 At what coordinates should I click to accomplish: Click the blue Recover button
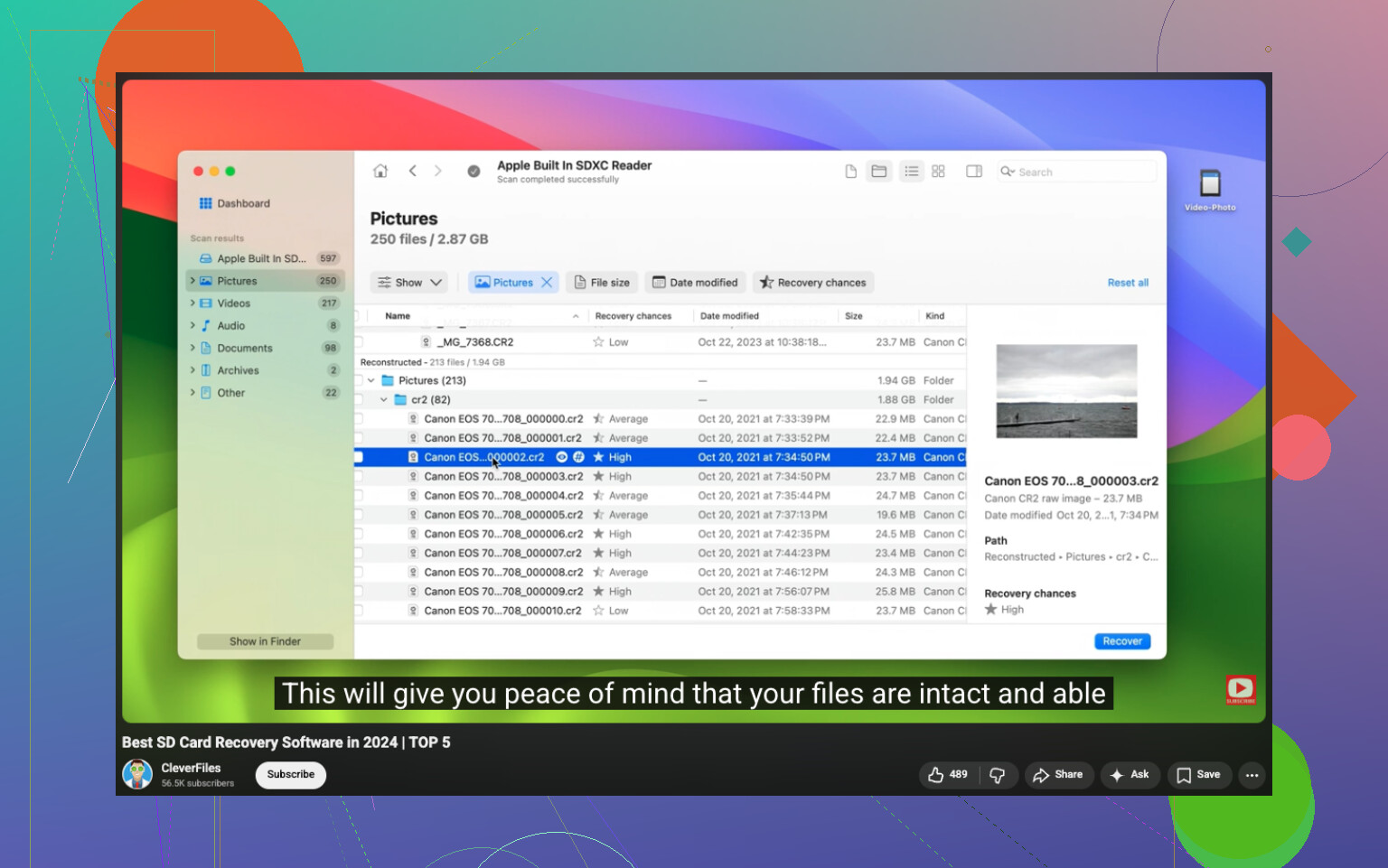click(1122, 641)
